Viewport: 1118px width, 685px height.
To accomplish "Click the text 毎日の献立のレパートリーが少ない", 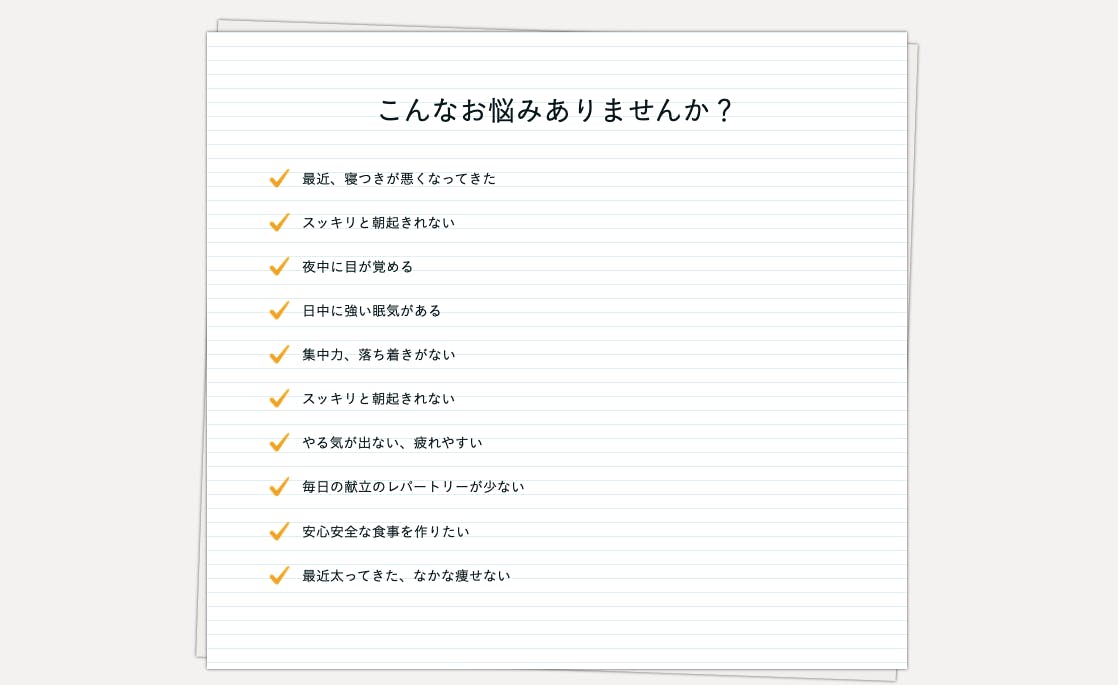I will coord(413,487).
